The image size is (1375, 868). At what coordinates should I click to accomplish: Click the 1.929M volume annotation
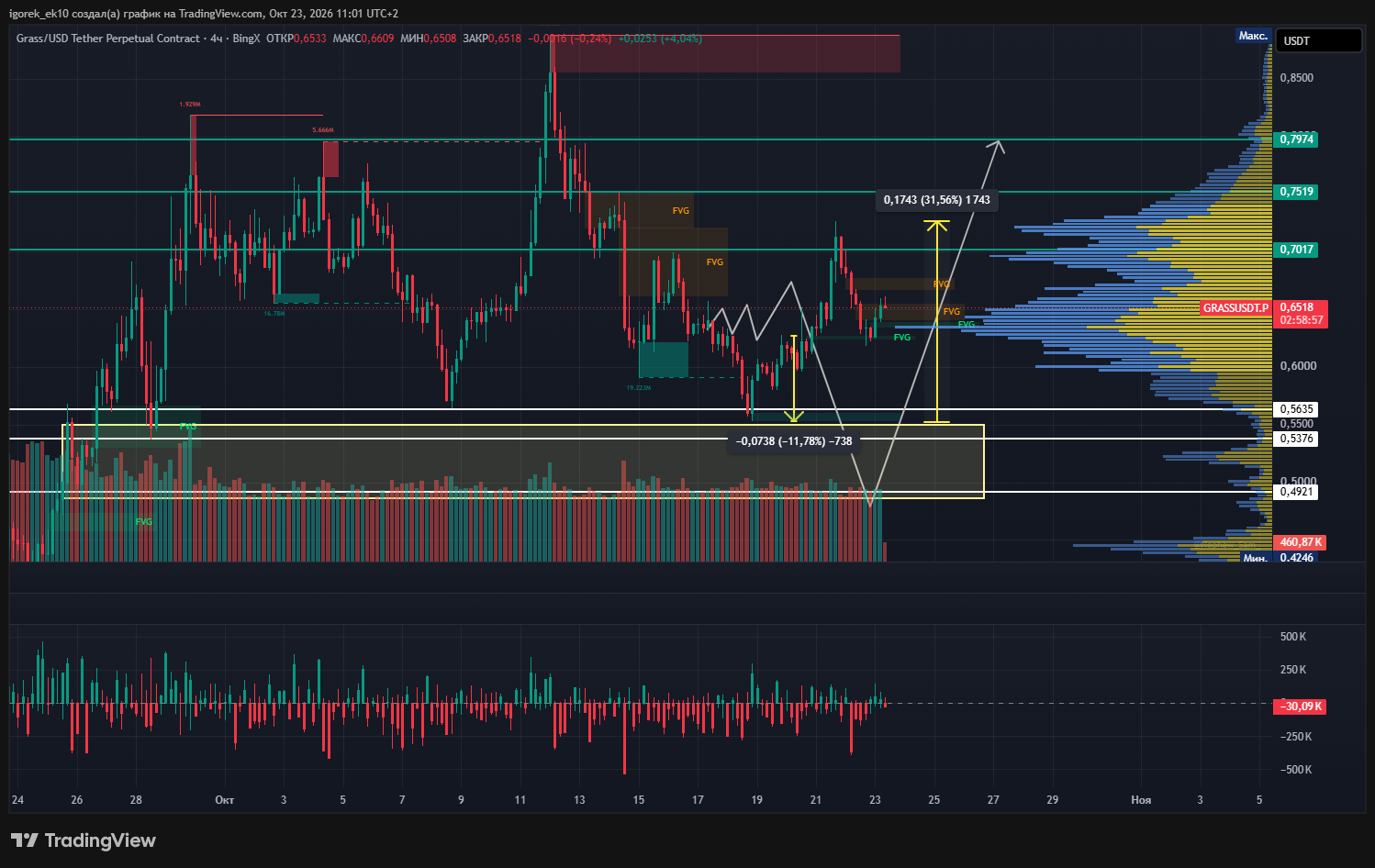click(x=190, y=105)
